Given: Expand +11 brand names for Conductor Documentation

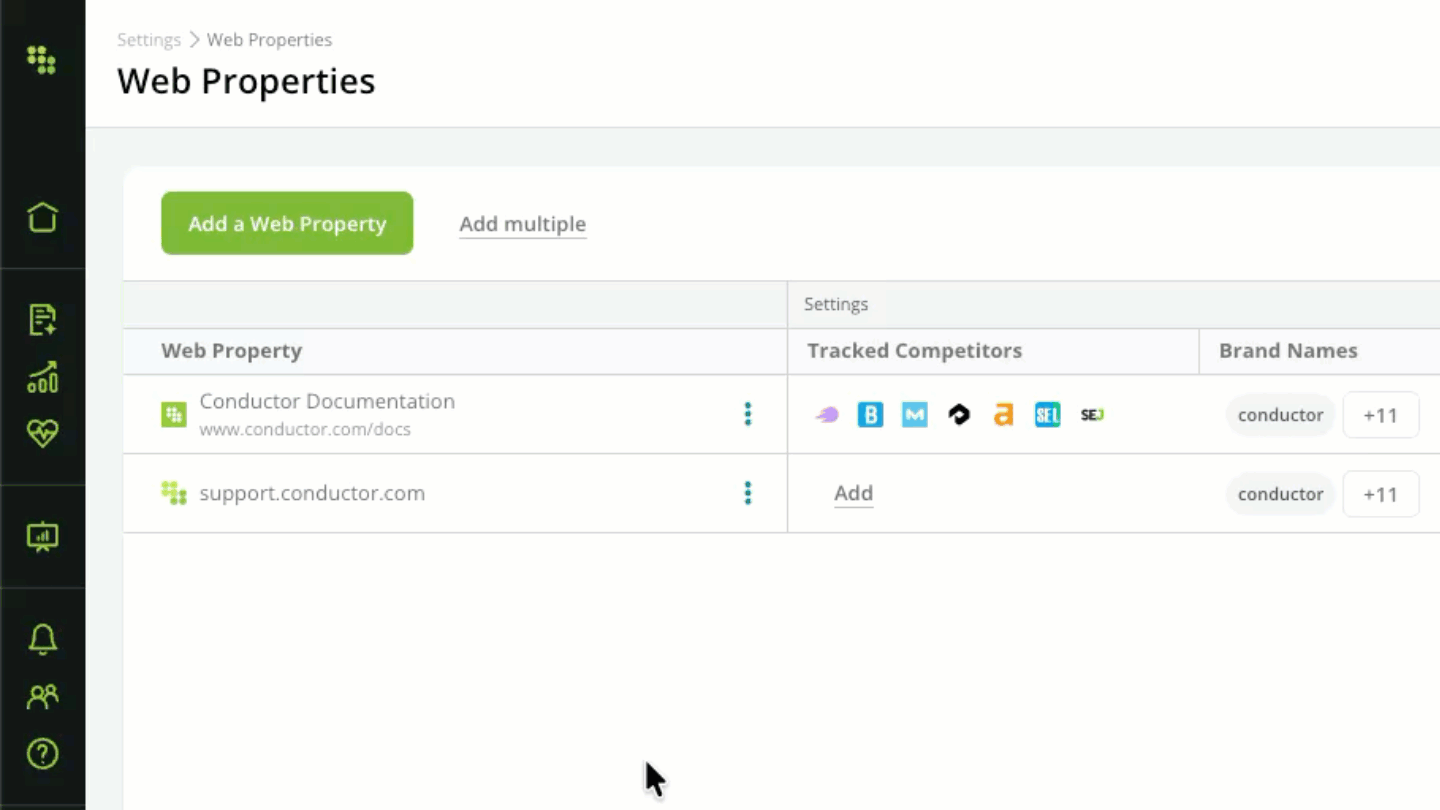Looking at the screenshot, I should [1380, 415].
